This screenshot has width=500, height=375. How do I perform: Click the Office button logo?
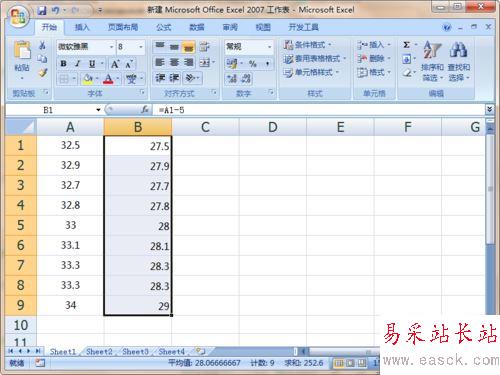18,16
